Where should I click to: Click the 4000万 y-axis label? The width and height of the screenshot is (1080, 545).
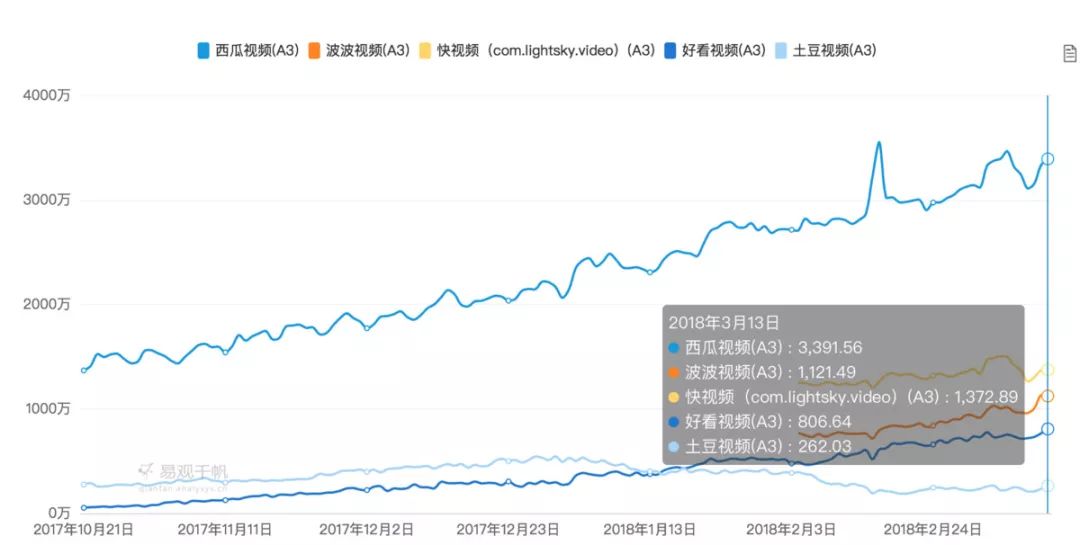tap(49, 96)
